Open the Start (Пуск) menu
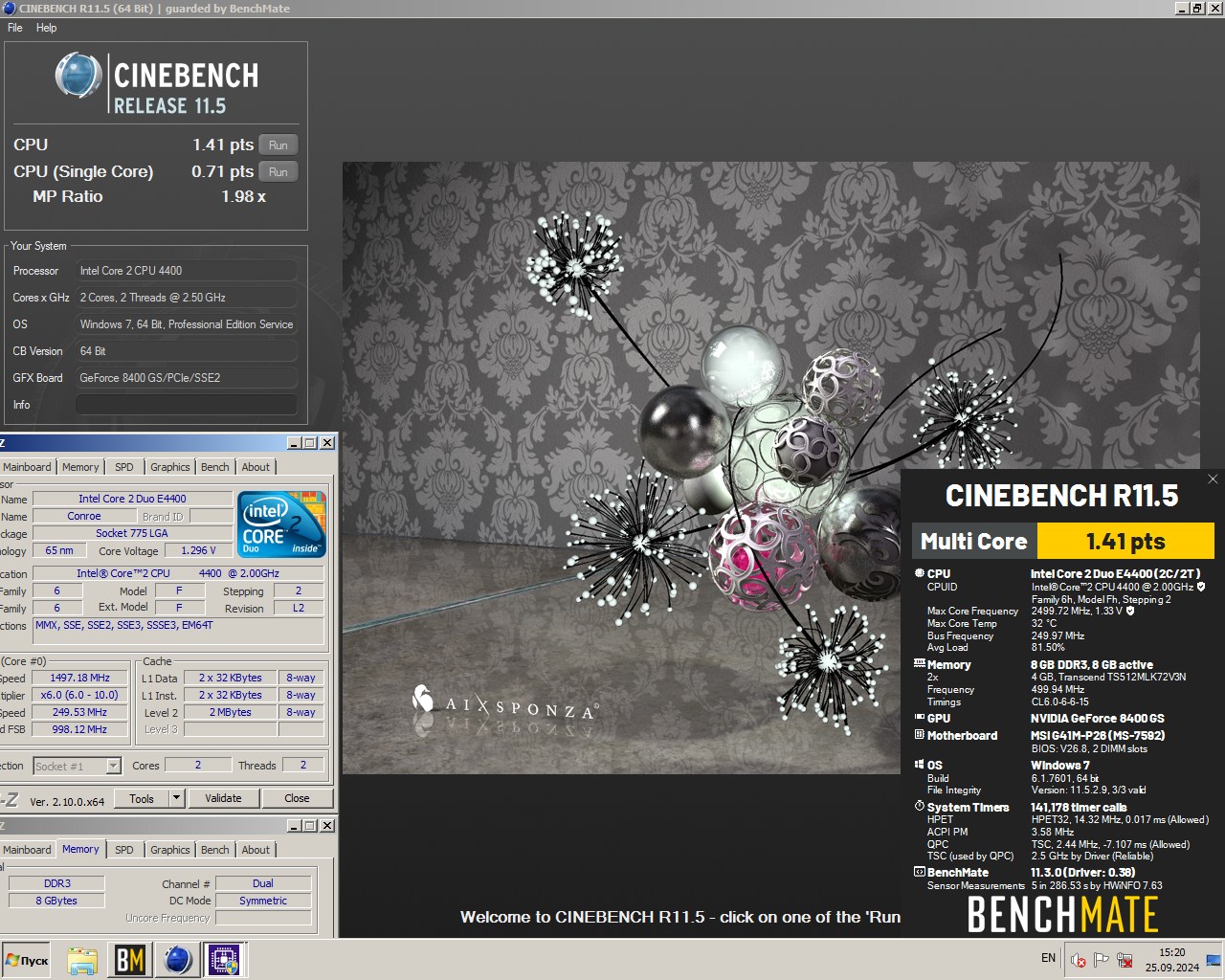1225x980 pixels. coord(27,960)
